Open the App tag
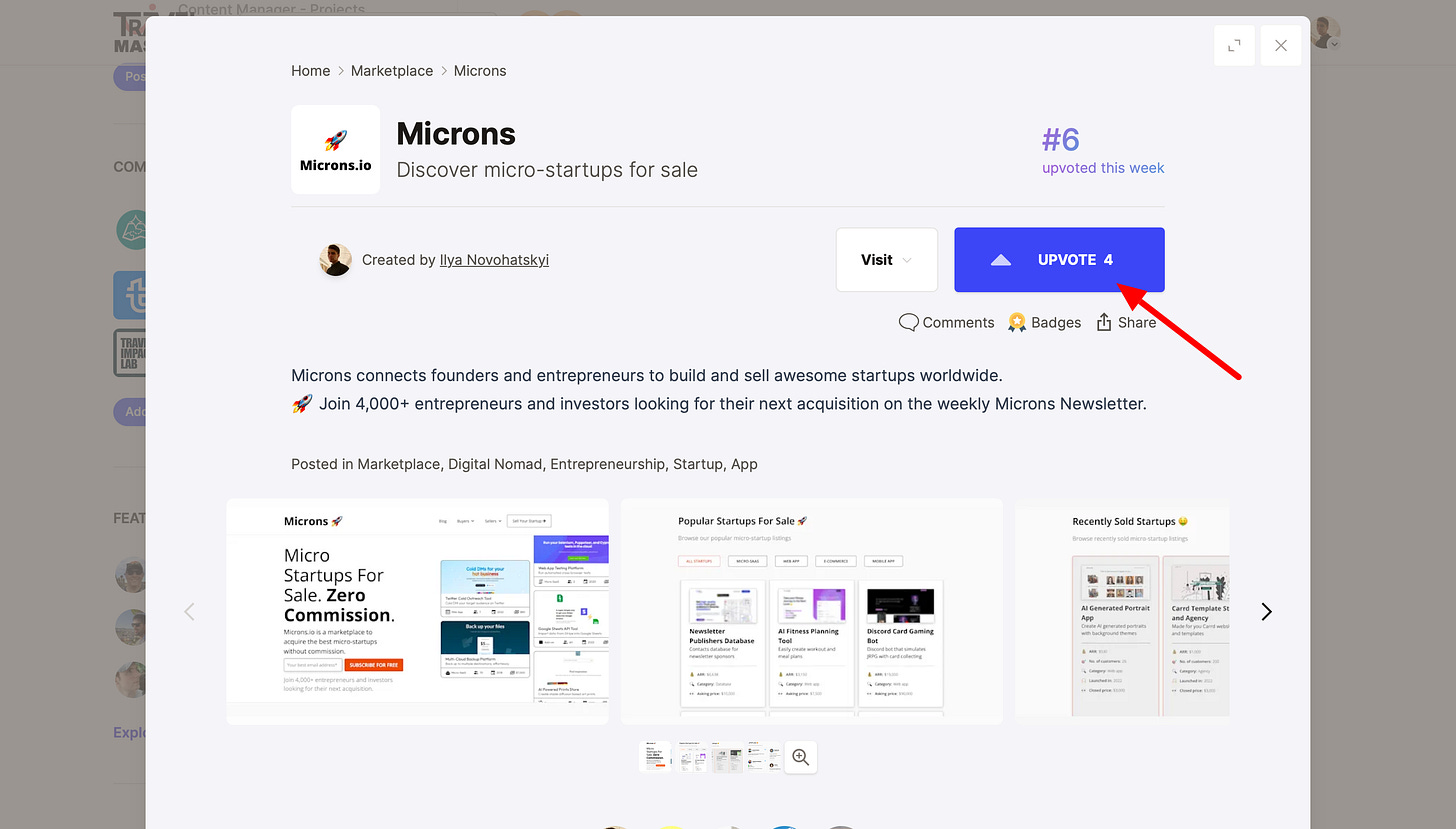1456x829 pixels. [x=744, y=464]
